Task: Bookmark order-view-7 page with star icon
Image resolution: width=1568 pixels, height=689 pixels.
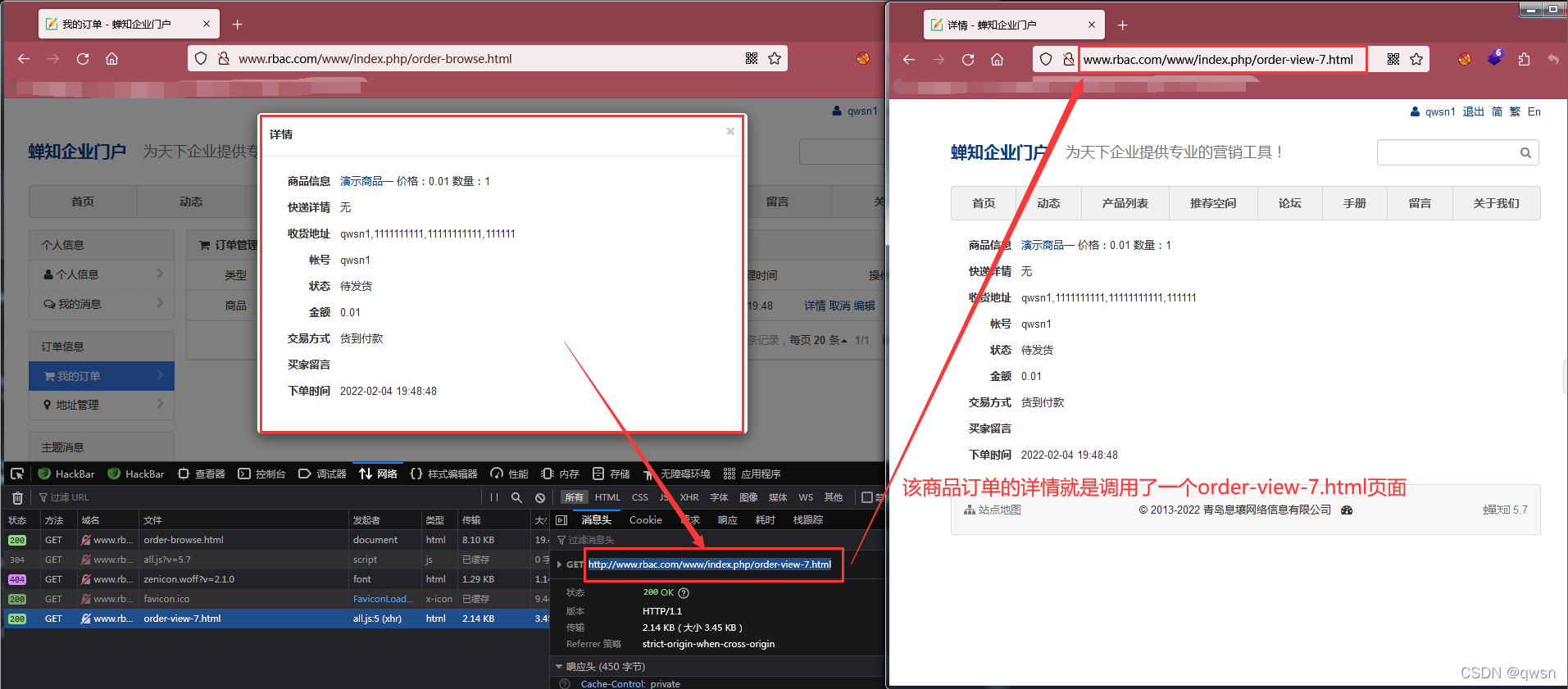Action: click(1416, 59)
